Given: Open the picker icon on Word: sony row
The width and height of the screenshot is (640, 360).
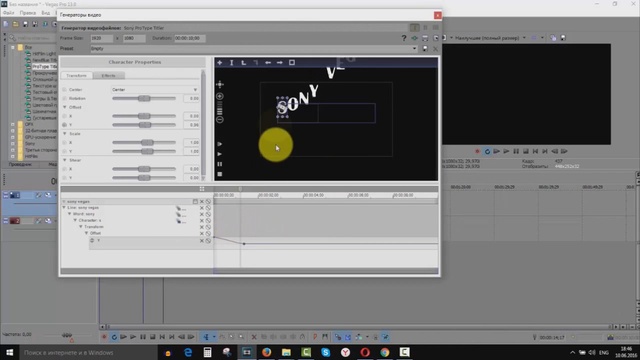Looking at the screenshot, I should coord(179,215).
